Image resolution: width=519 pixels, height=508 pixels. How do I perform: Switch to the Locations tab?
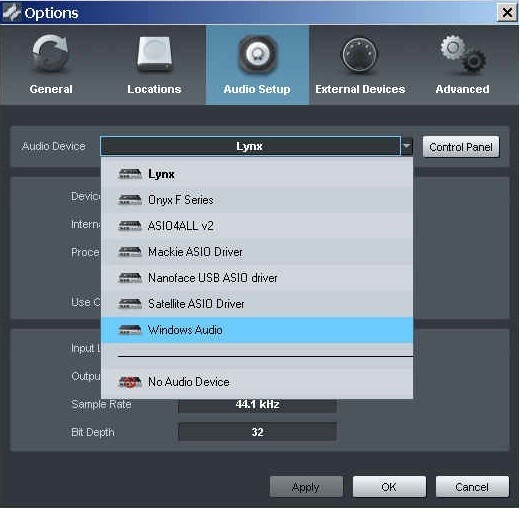pos(154,65)
